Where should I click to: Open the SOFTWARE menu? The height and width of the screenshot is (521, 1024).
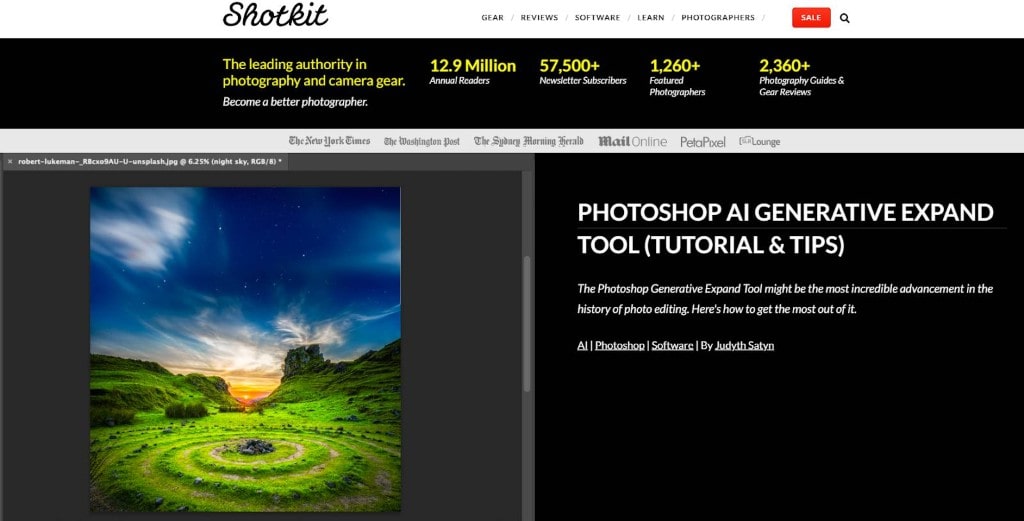click(x=598, y=18)
